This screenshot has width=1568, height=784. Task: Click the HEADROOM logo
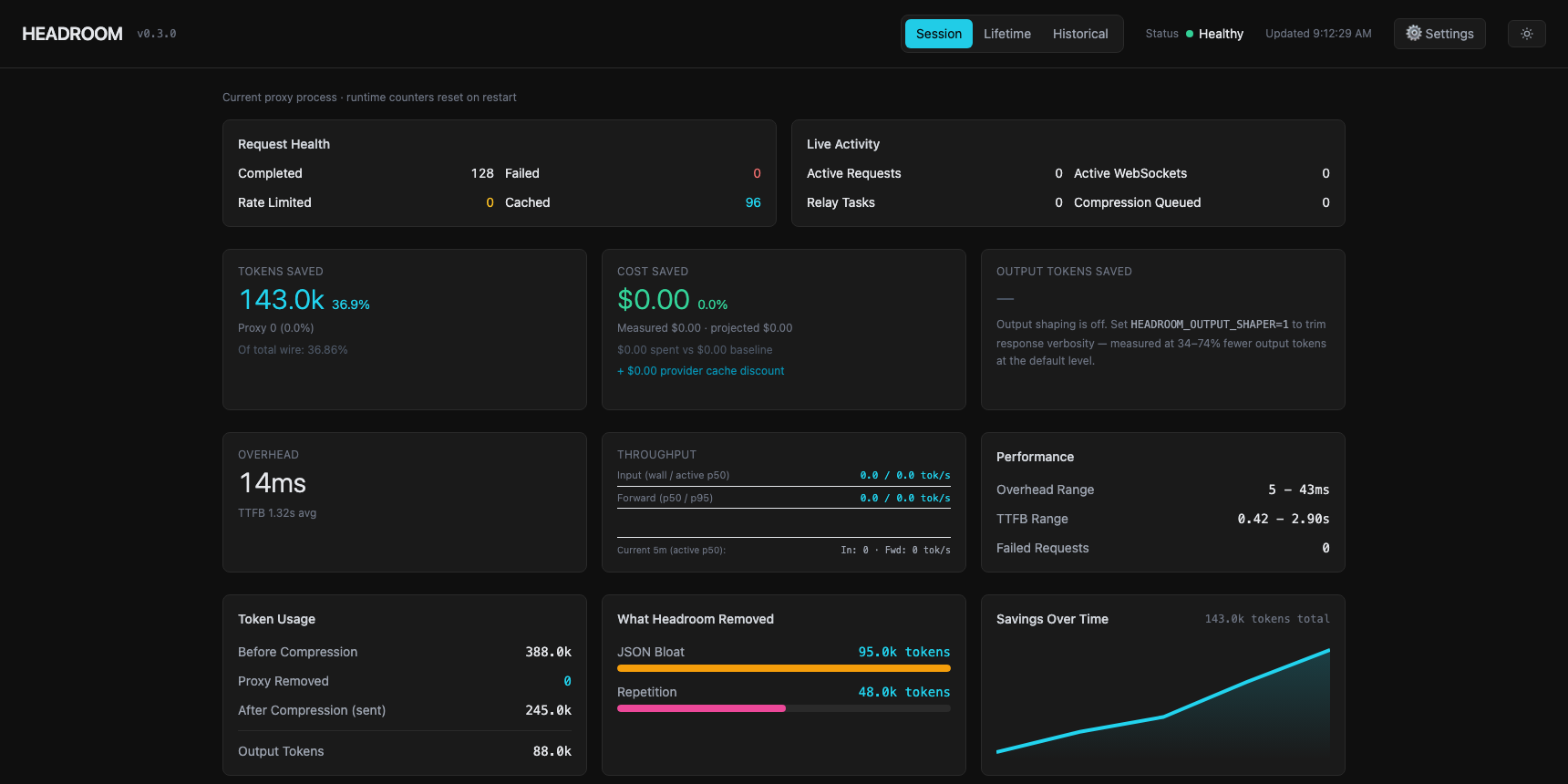[x=72, y=34]
